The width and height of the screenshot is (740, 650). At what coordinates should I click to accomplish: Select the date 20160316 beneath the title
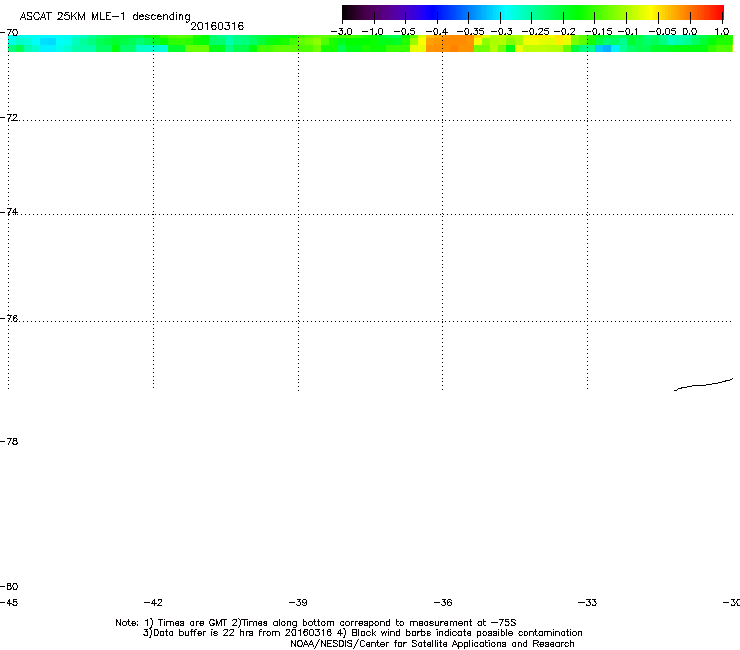tap(217, 26)
